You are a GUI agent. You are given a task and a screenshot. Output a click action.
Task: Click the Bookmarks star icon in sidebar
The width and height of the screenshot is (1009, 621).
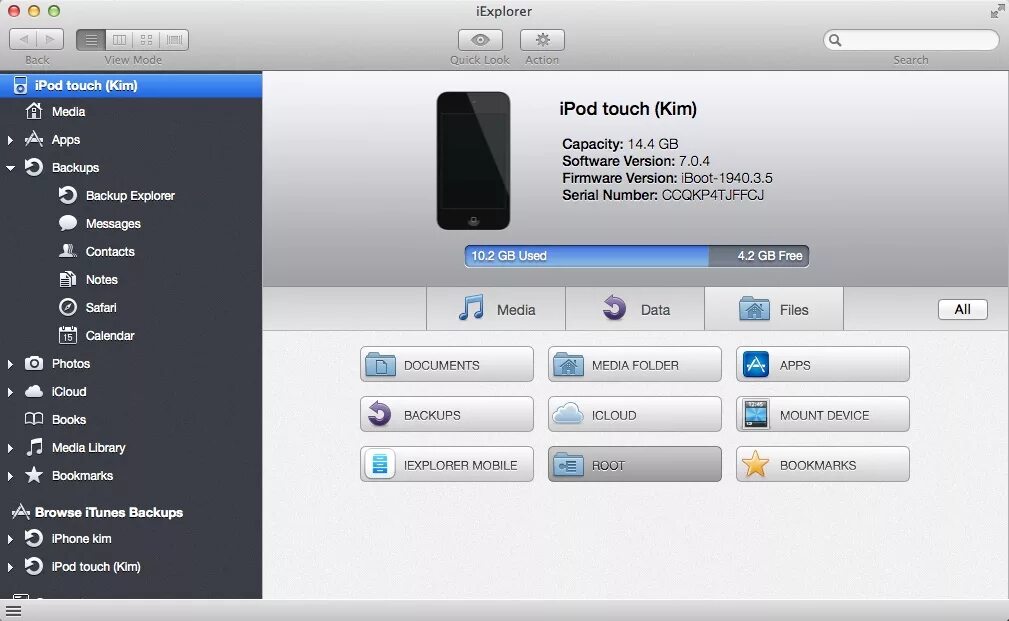(34, 476)
